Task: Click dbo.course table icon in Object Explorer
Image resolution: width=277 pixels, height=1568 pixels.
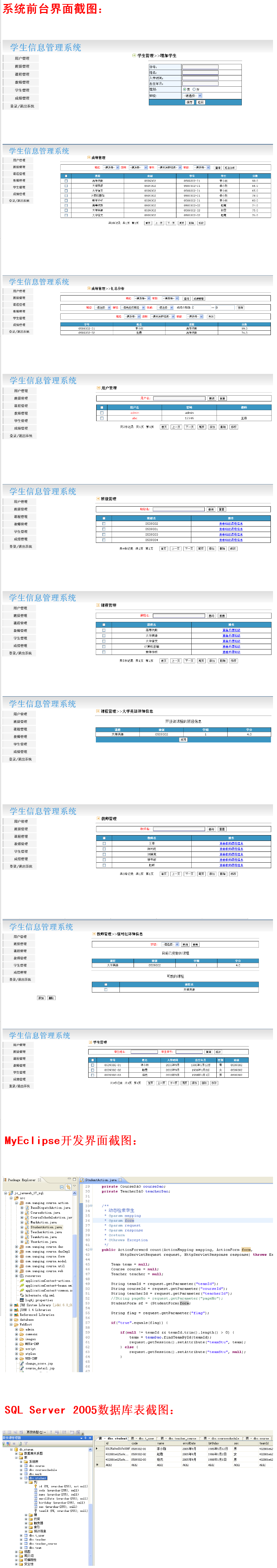Action: (26, 1466)
